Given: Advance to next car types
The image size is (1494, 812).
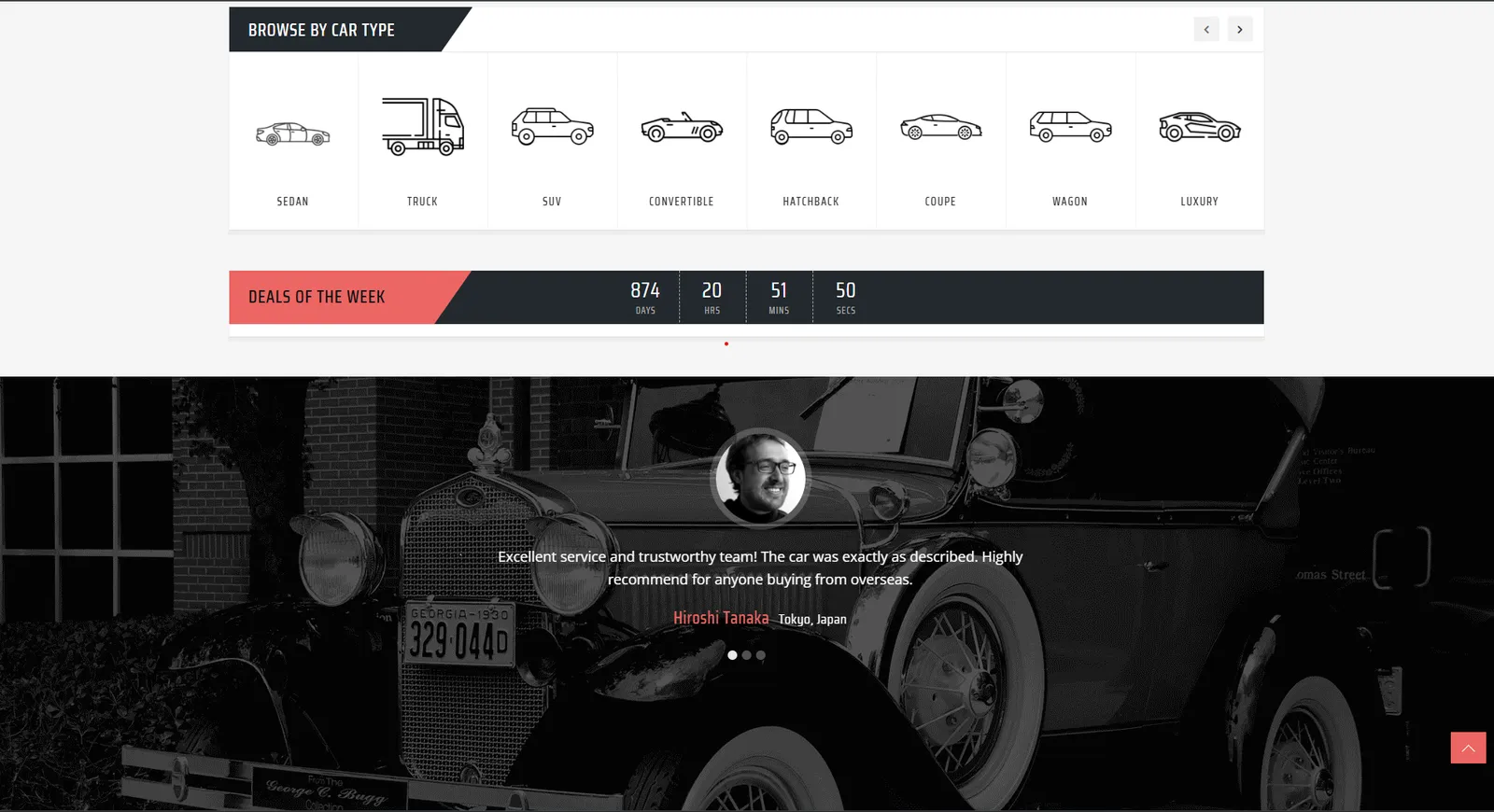Looking at the screenshot, I should point(1240,29).
